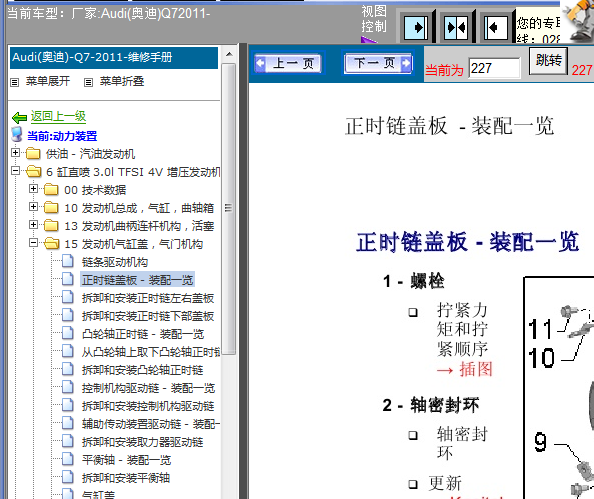Viewport: 594px width, 499px height.
Task: Click the page icon for 正时链盖板 - 装配一览
Action: point(68,279)
